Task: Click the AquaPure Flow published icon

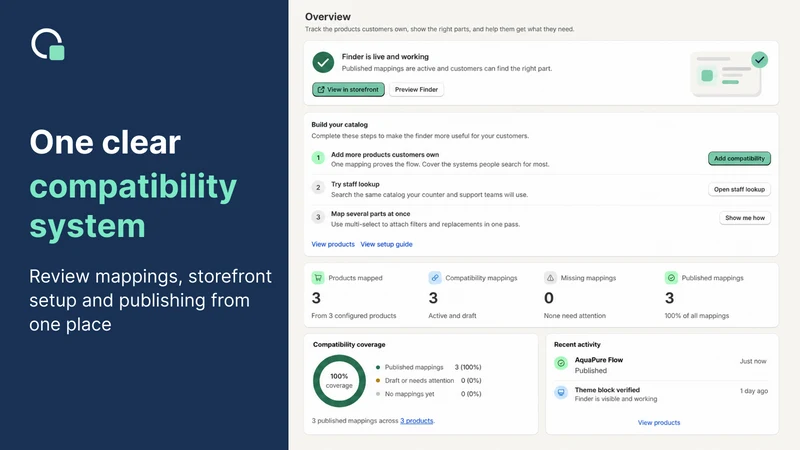Action: click(561, 363)
